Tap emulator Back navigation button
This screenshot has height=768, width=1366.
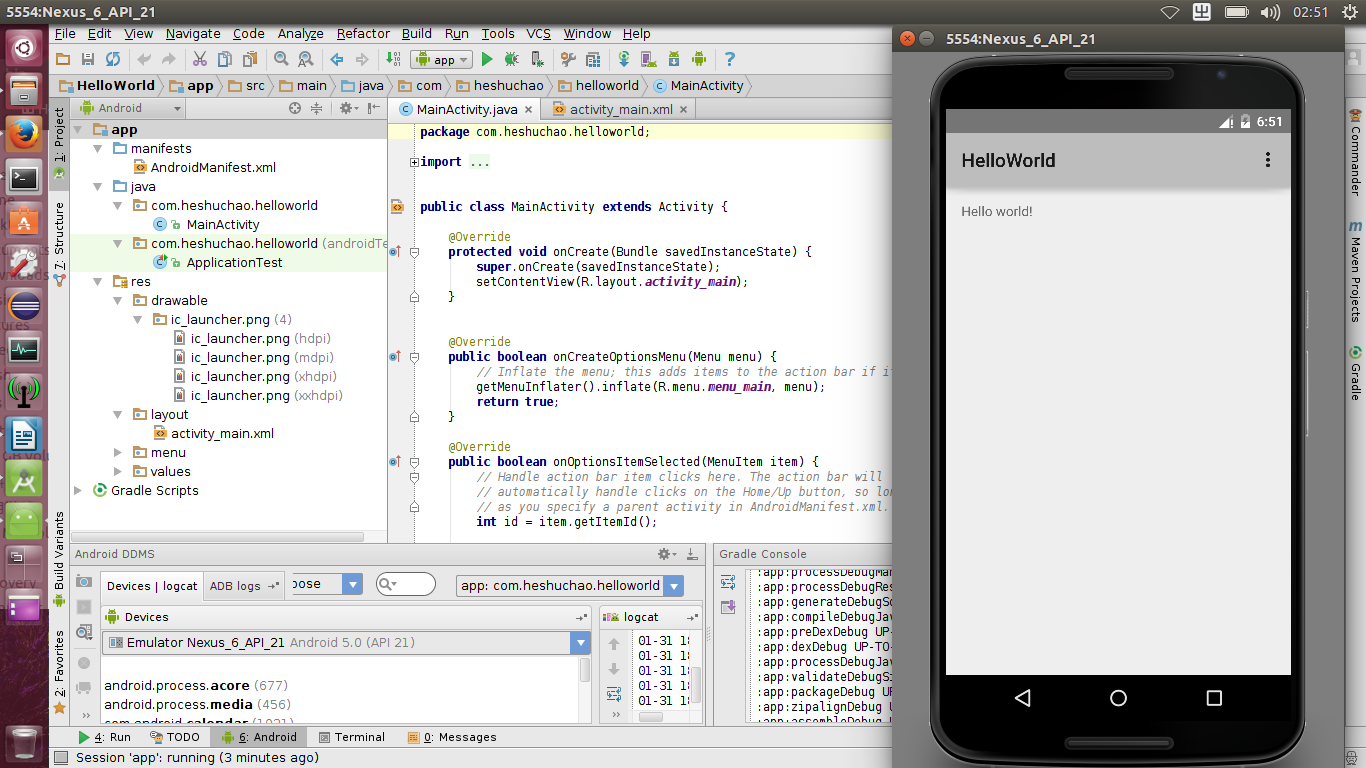(1022, 698)
